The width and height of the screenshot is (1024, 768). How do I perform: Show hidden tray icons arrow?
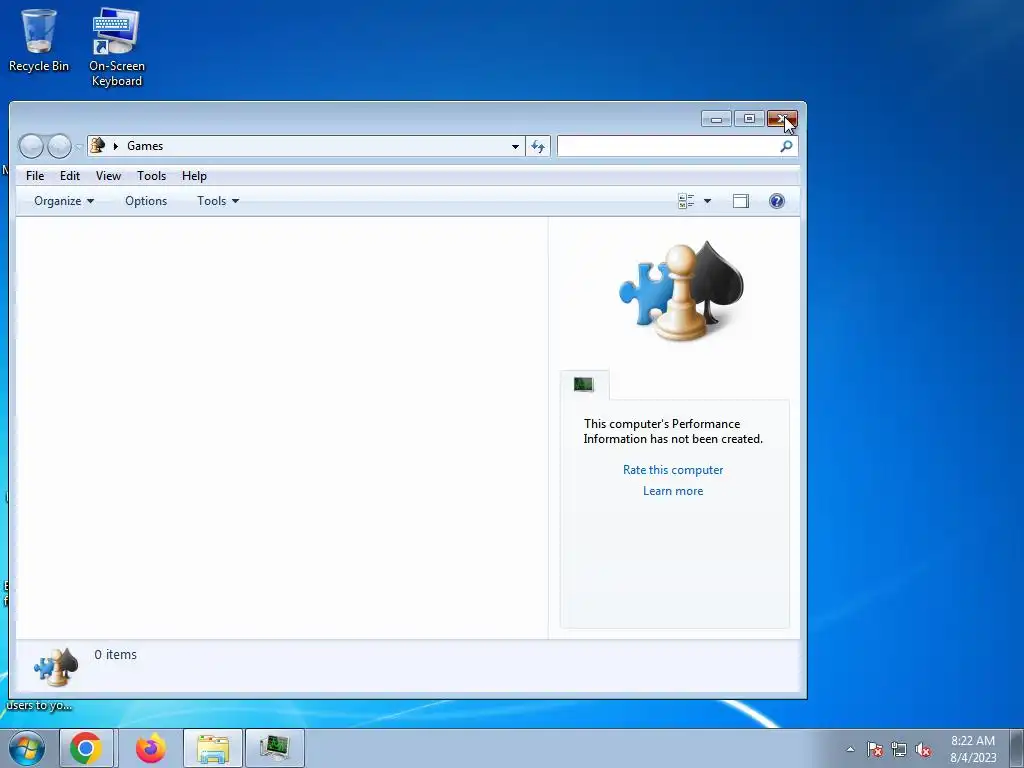(850, 749)
